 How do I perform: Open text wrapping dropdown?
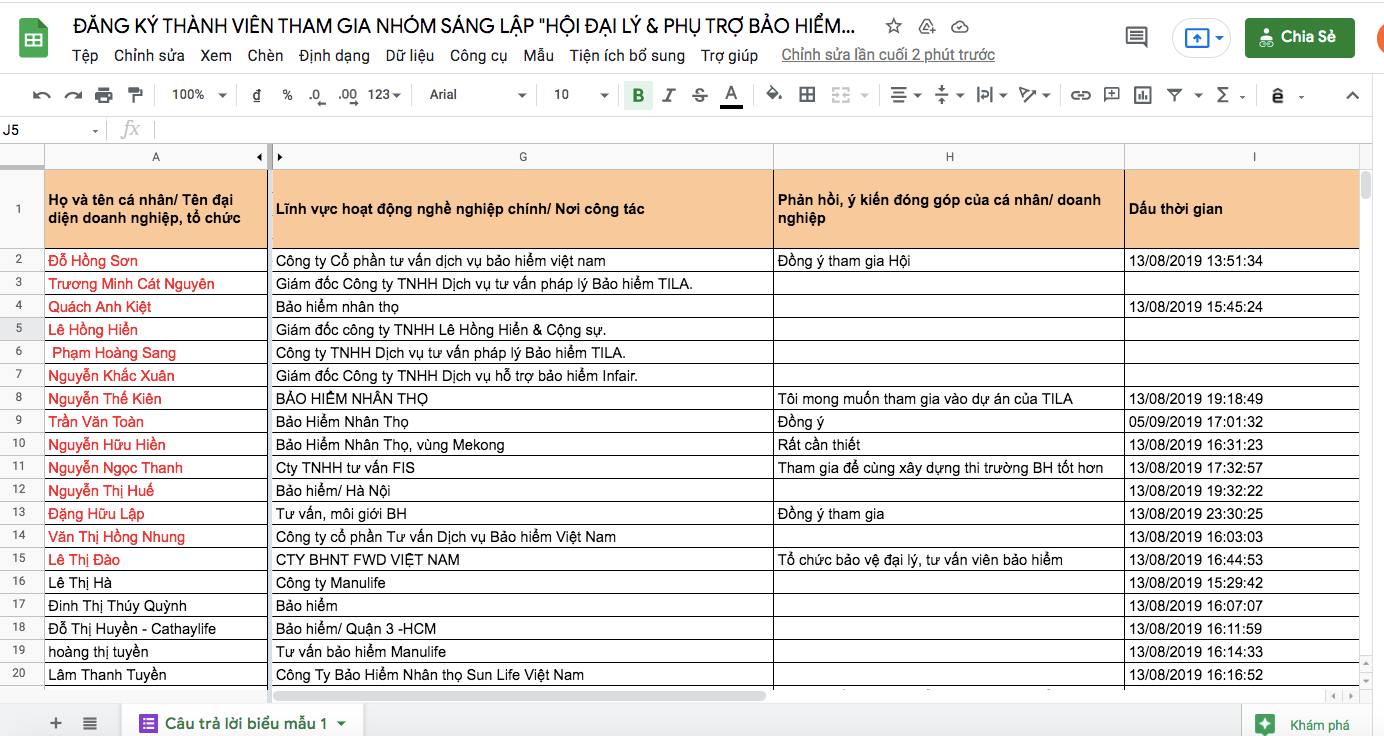coord(991,95)
